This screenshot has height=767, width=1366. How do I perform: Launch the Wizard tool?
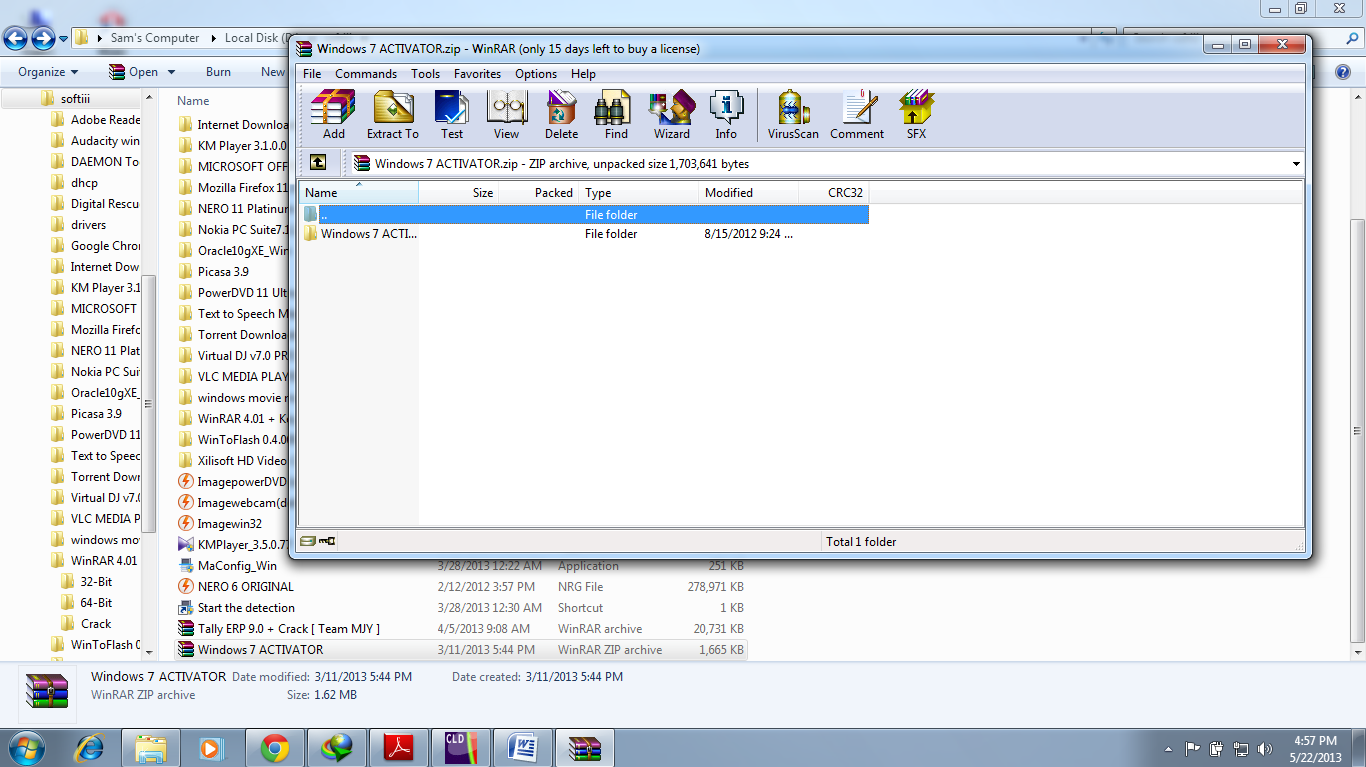pyautogui.click(x=672, y=115)
